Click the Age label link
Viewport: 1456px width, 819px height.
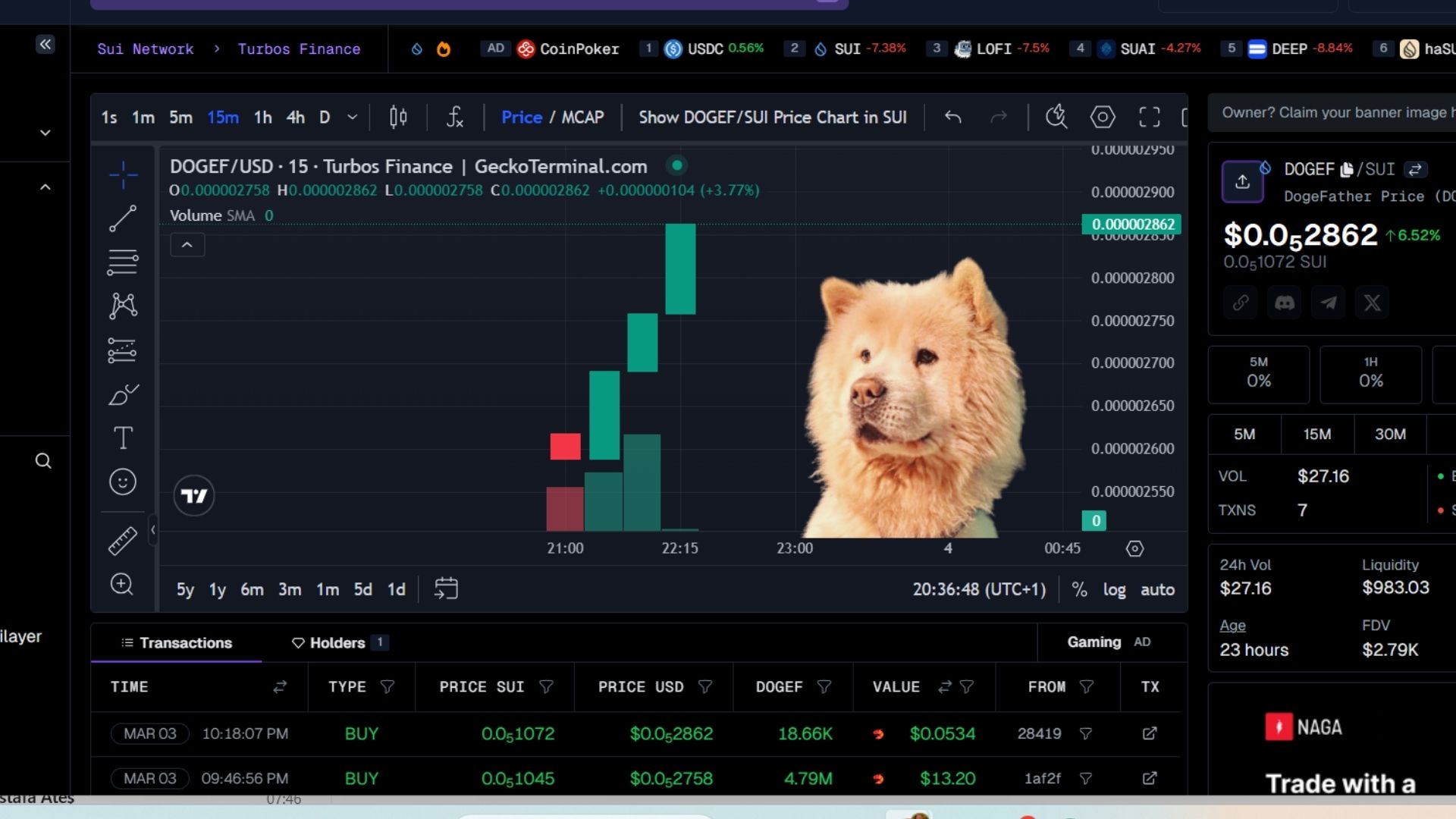point(1232,625)
